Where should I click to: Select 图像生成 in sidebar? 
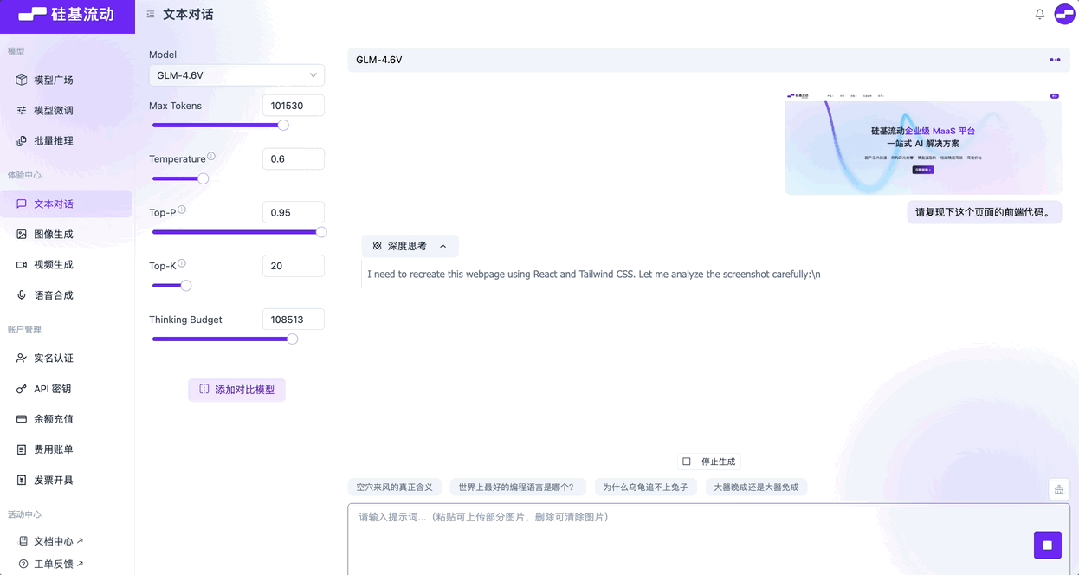point(66,235)
